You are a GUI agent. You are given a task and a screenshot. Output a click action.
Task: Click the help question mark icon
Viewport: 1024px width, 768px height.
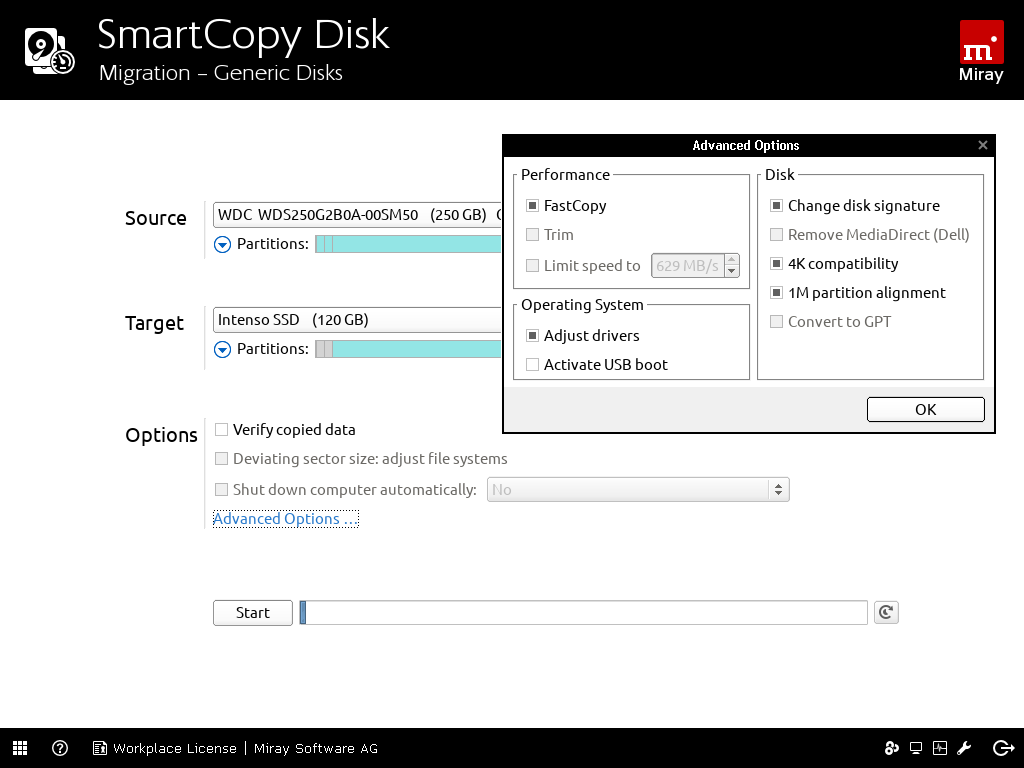click(x=60, y=748)
